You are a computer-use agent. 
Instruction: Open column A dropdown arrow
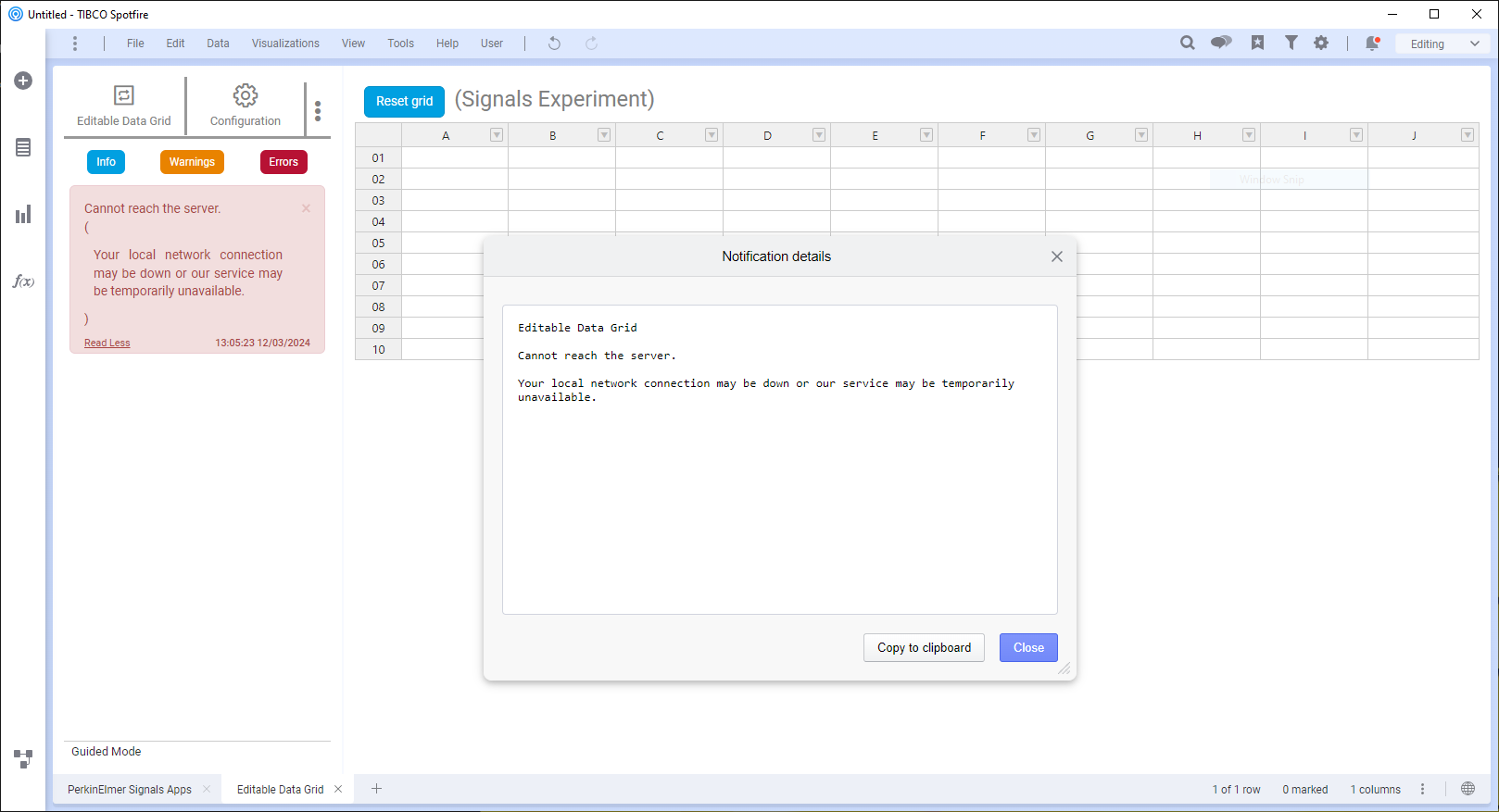coord(497,135)
